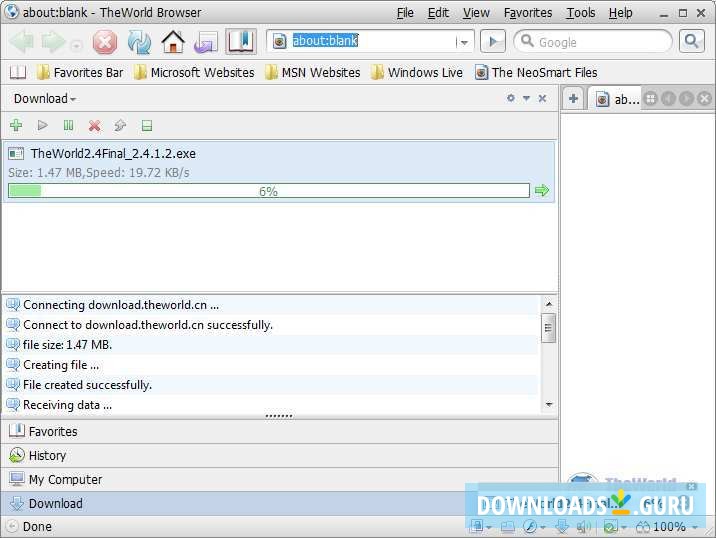Click the new tab plus button

click(x=574, y=99)
